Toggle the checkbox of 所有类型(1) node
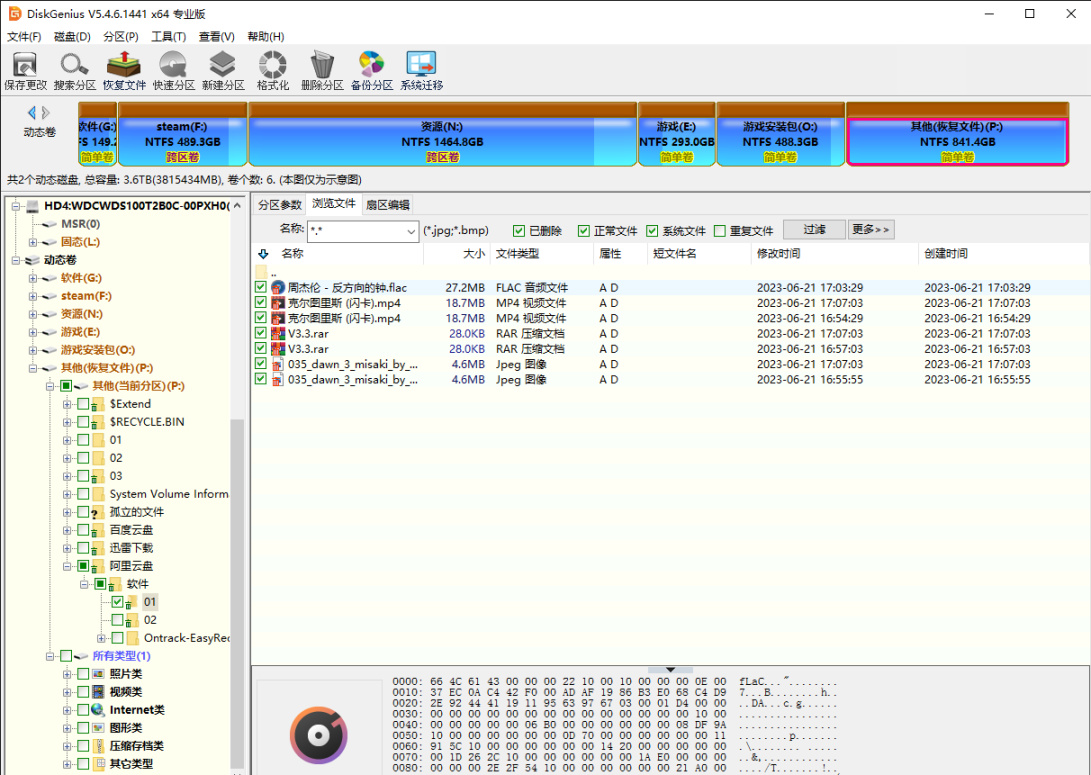The height and width of the screenshot is (775, 1091). coord(65,656)
